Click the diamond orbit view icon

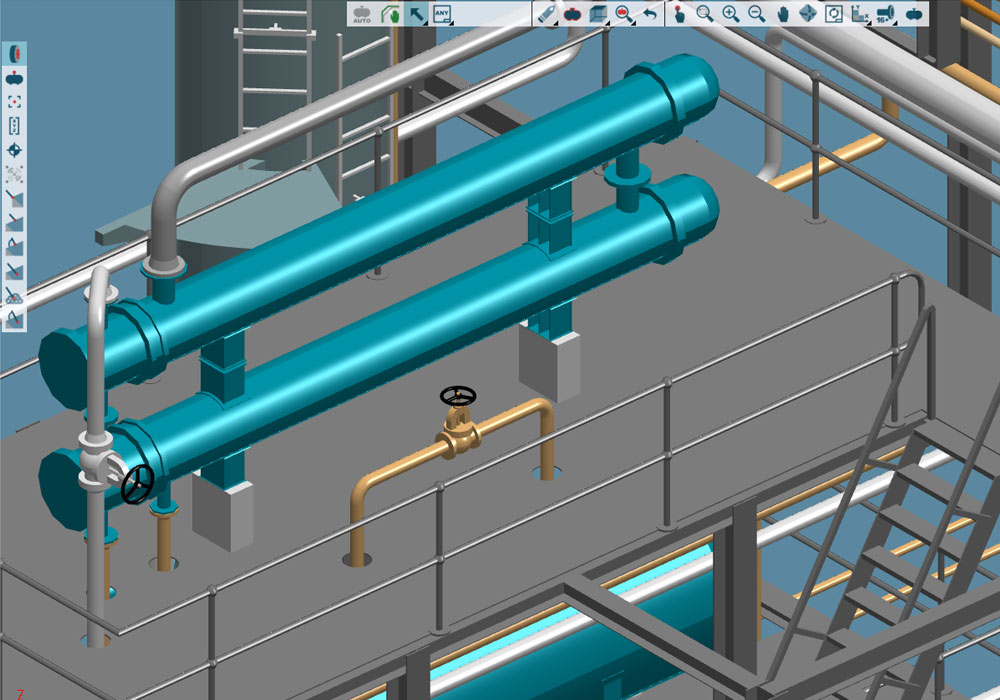pyautogui.click(x=808, y=14)
